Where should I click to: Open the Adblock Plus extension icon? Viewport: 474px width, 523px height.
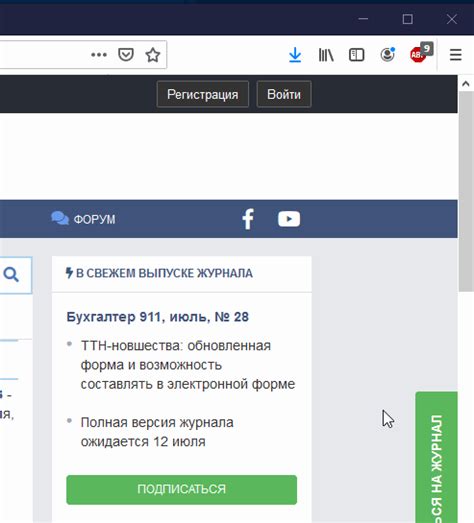(x=421, y=53)
